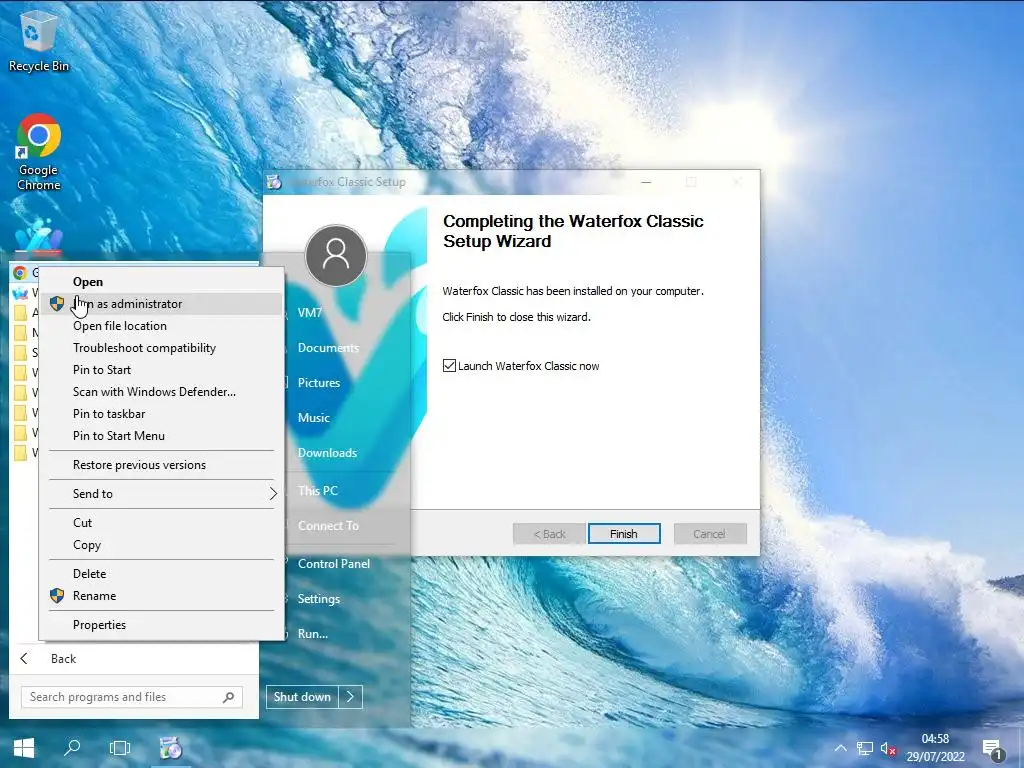The image size is (1024, 768).
Task: Open Task View in taskbar
Action: (x=120, y=748)
